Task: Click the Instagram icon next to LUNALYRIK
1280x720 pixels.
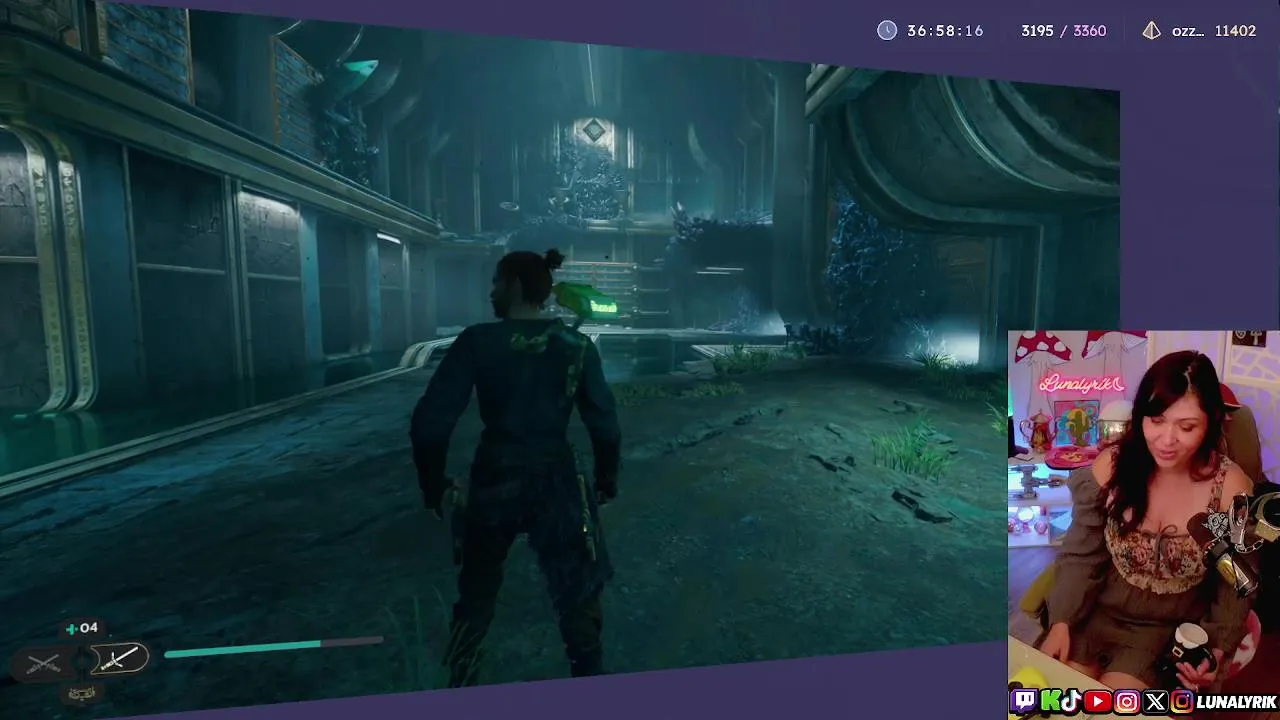Action: tap(1182, 701)
